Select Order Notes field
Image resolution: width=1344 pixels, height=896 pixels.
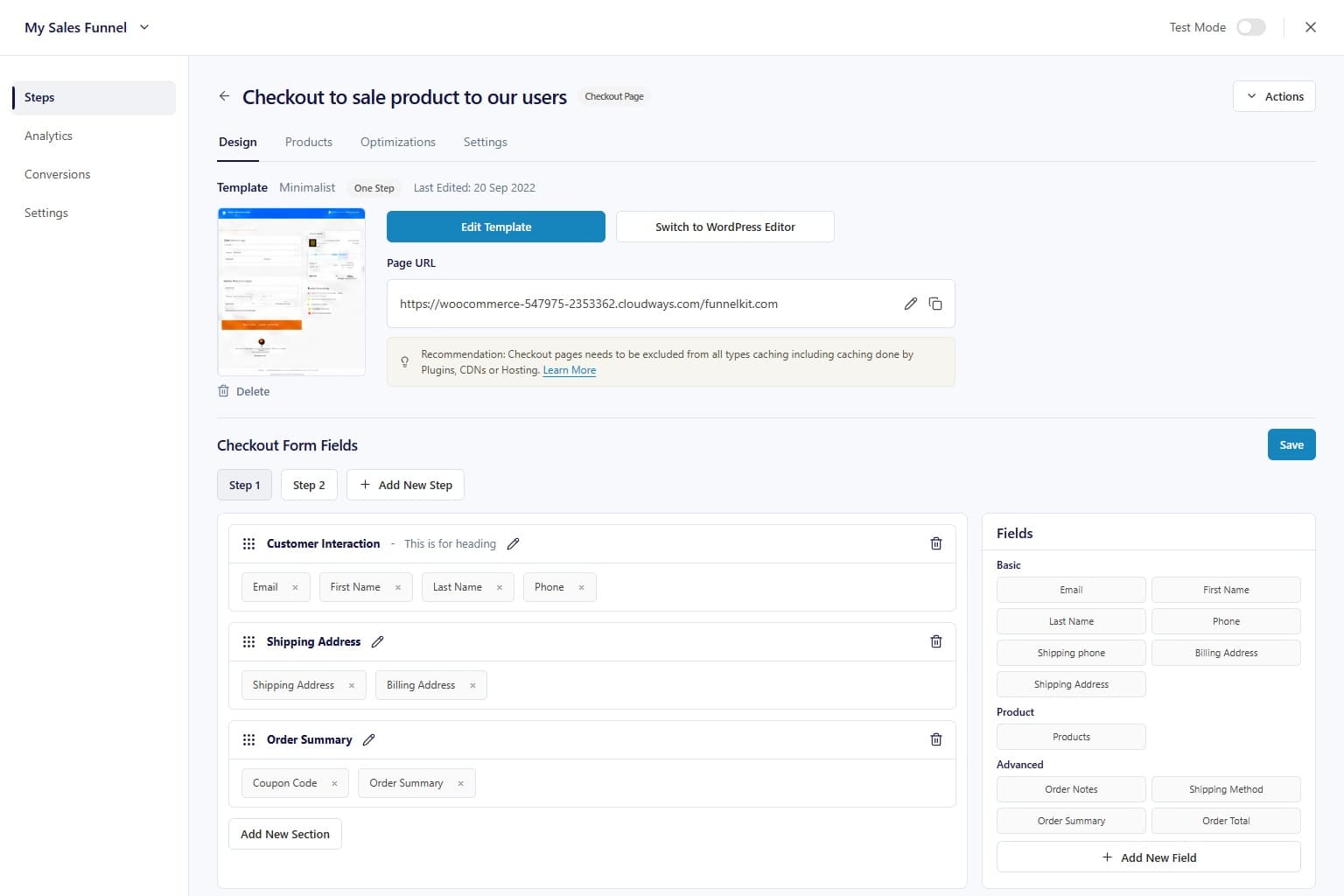coord(1071,789)
